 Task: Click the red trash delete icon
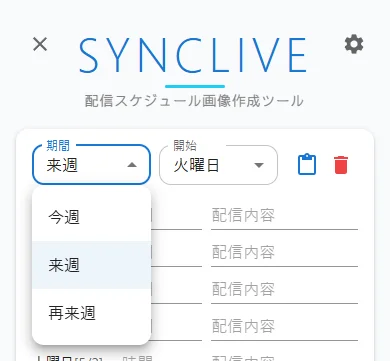[x=341, y=165]
